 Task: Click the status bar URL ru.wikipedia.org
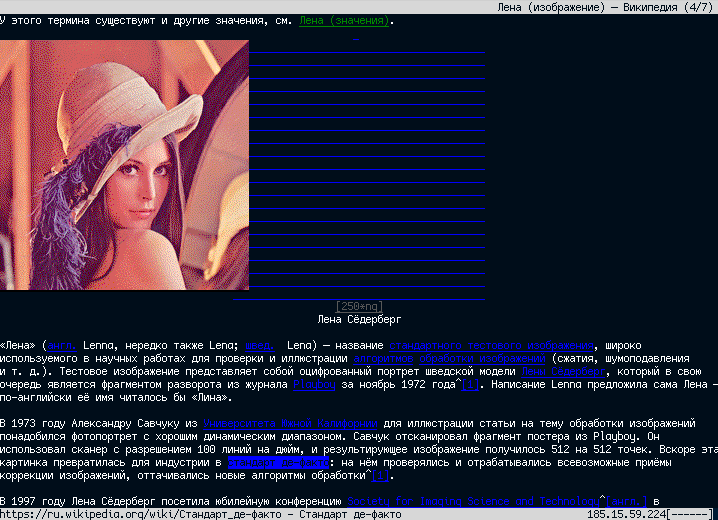click(141, 515)
